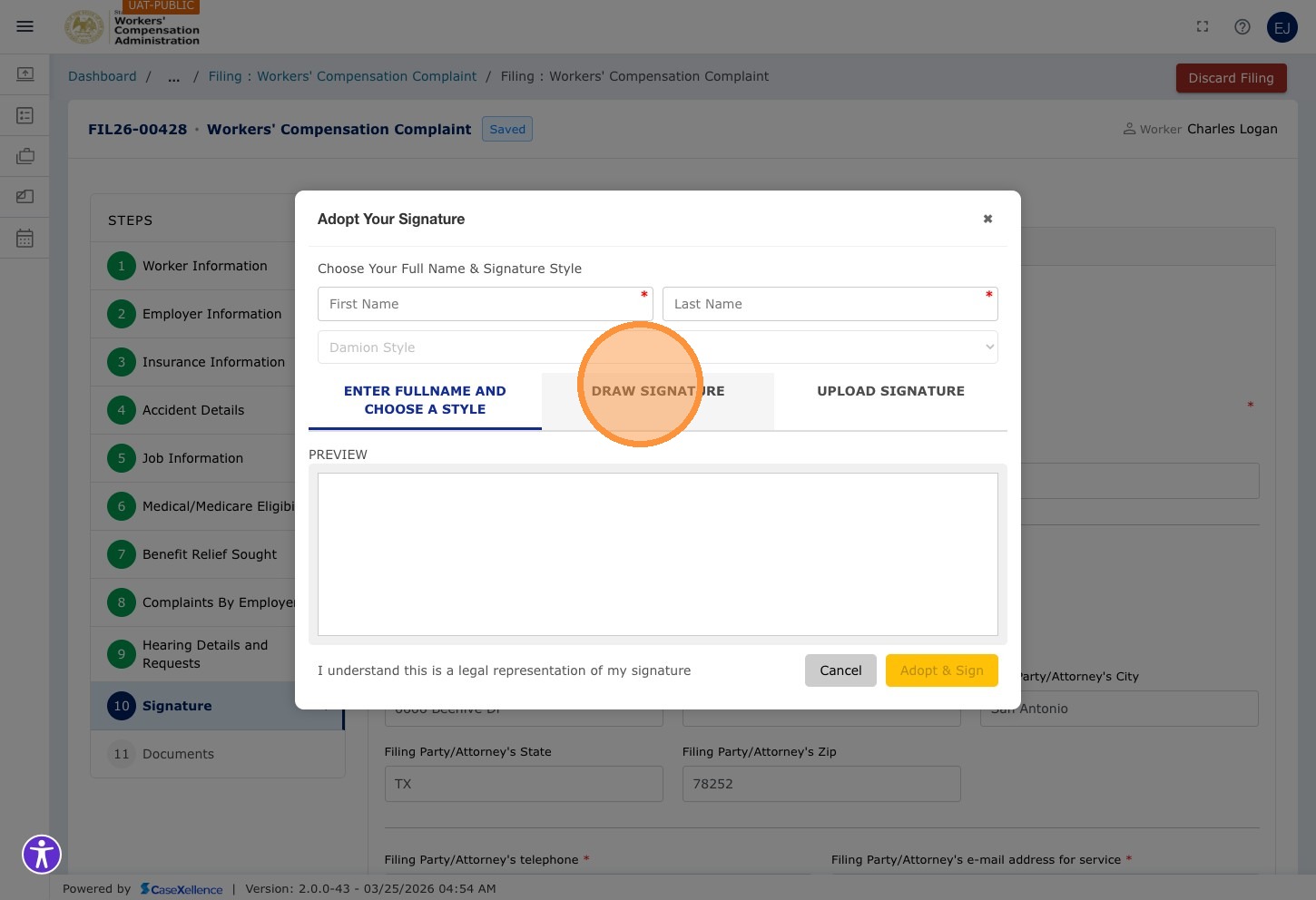This screenshot has width=1316, height=900.
Task: Click step 10 Signature number badge
Action: click(x=122, y=706)
